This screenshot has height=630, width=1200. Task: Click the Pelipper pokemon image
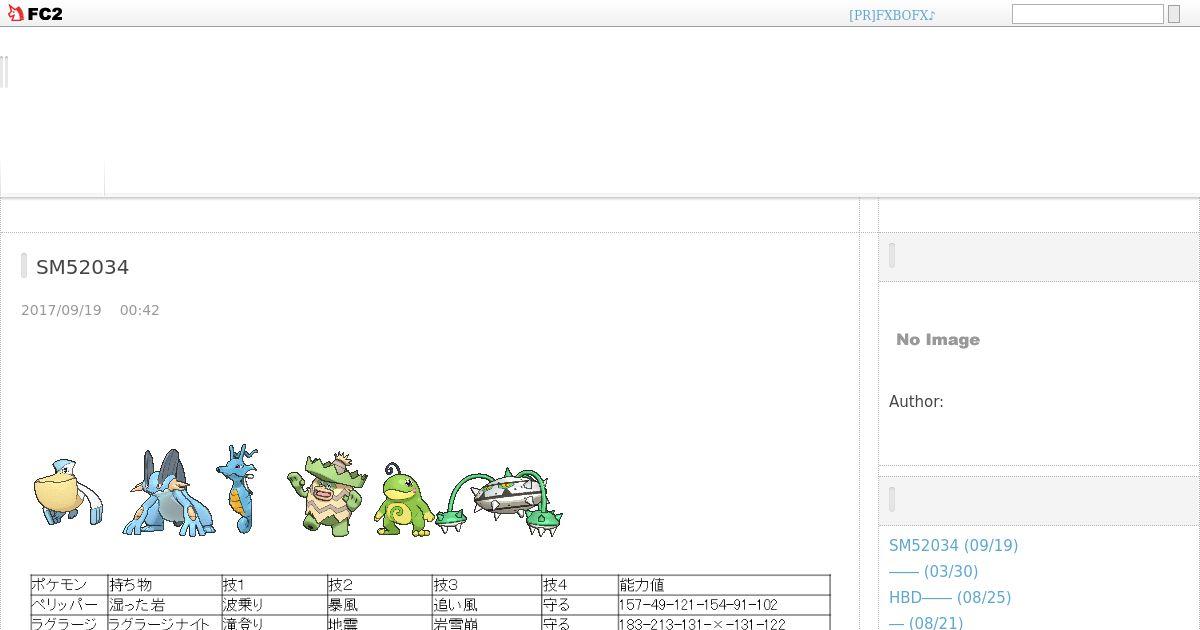68,492
